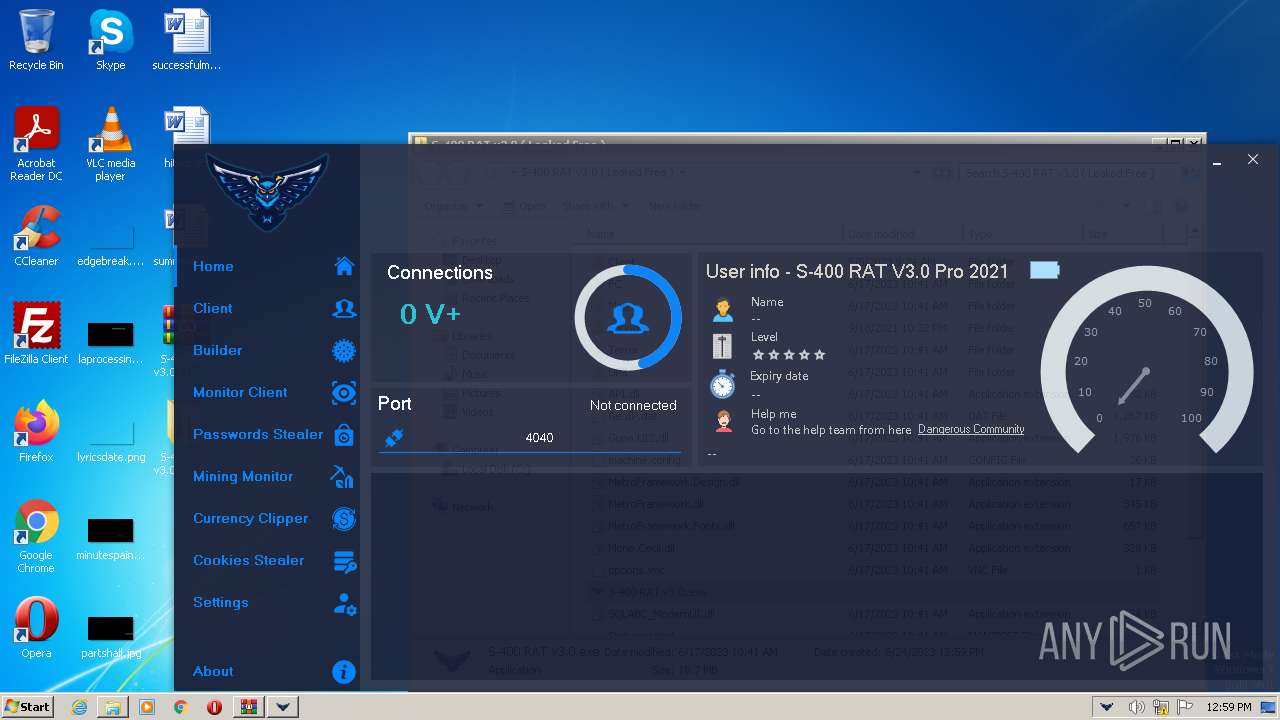Image resolution: width=1280 pixels, height=720 pixels.
Task: Select the CCleaner desktop shortcut
Action: 36,236
